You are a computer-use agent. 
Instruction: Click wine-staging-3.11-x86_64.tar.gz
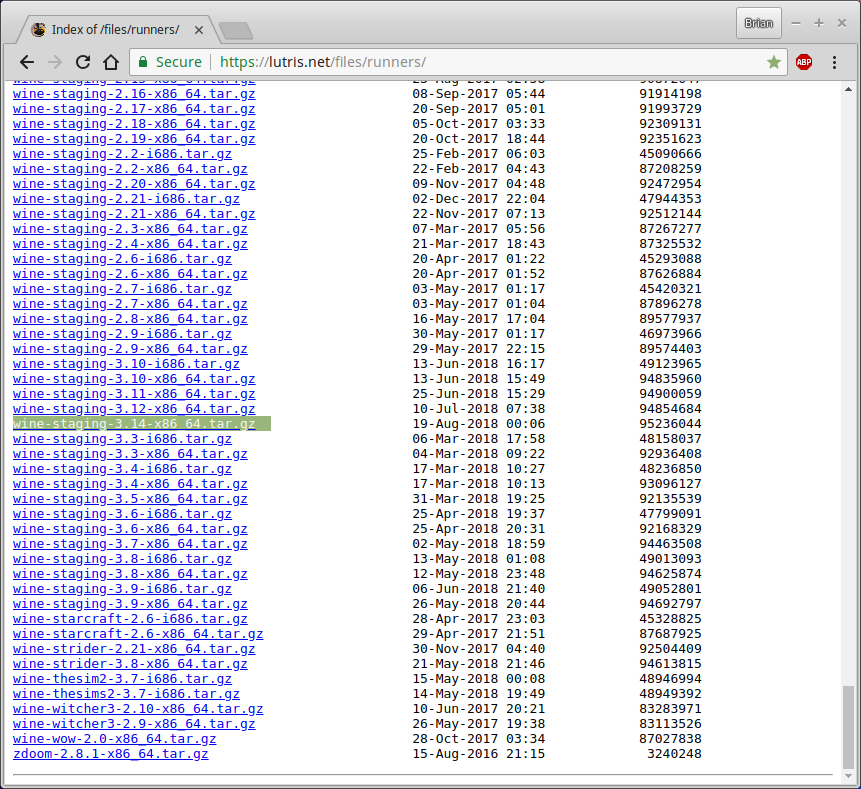point(134,394)
